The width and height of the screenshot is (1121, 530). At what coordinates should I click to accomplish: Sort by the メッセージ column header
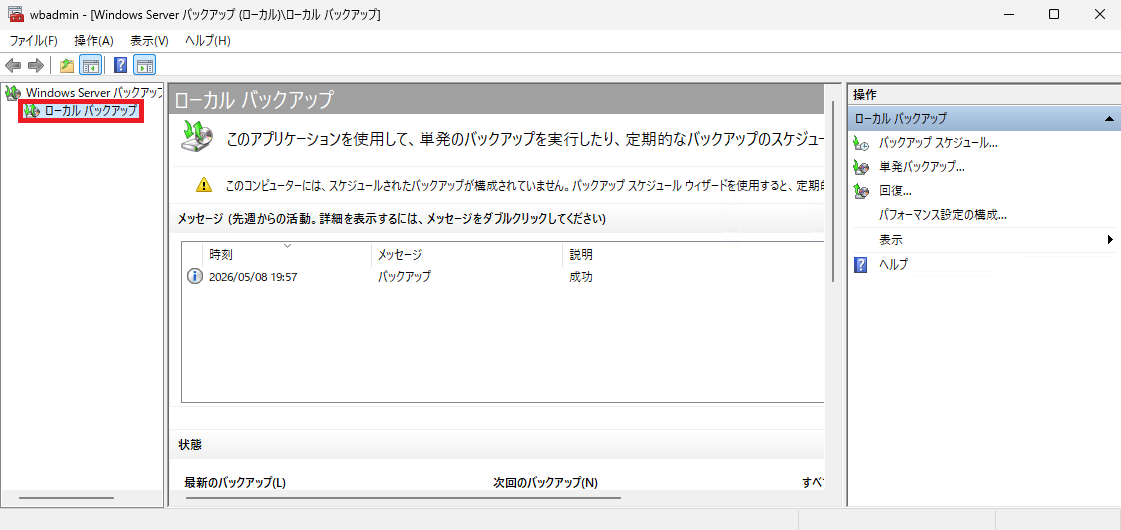(467, 255)
